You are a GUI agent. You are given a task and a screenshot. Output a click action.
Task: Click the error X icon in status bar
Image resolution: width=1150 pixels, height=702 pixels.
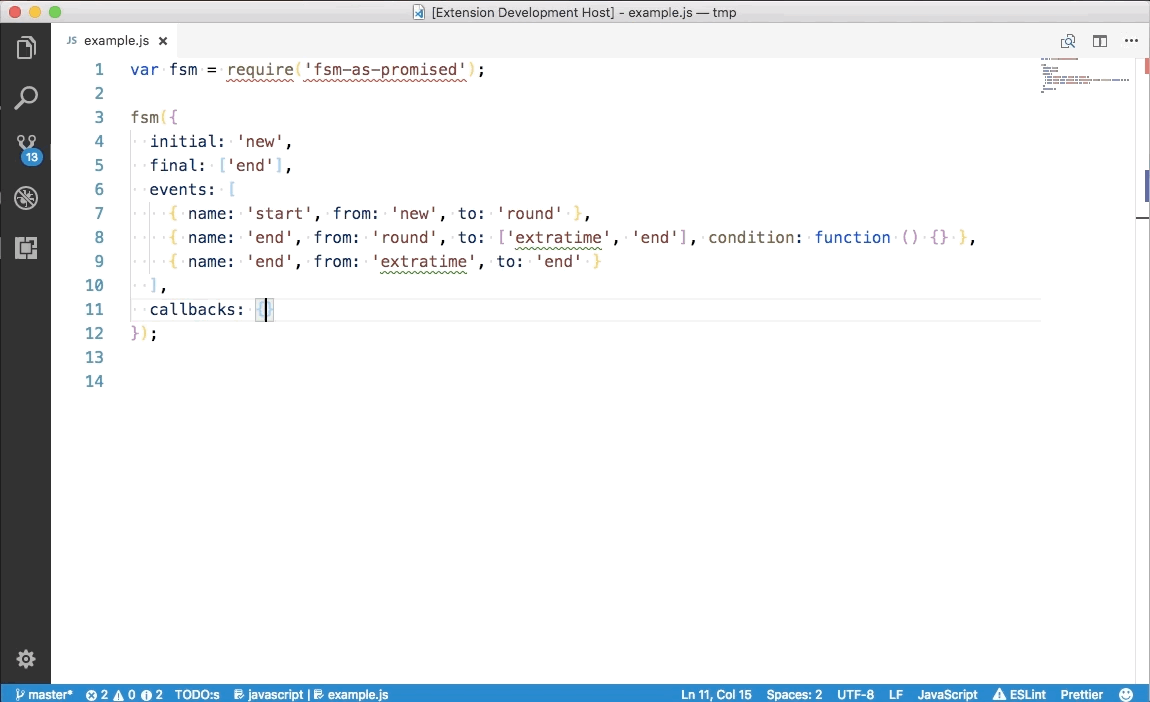click(x=91, y=695)
